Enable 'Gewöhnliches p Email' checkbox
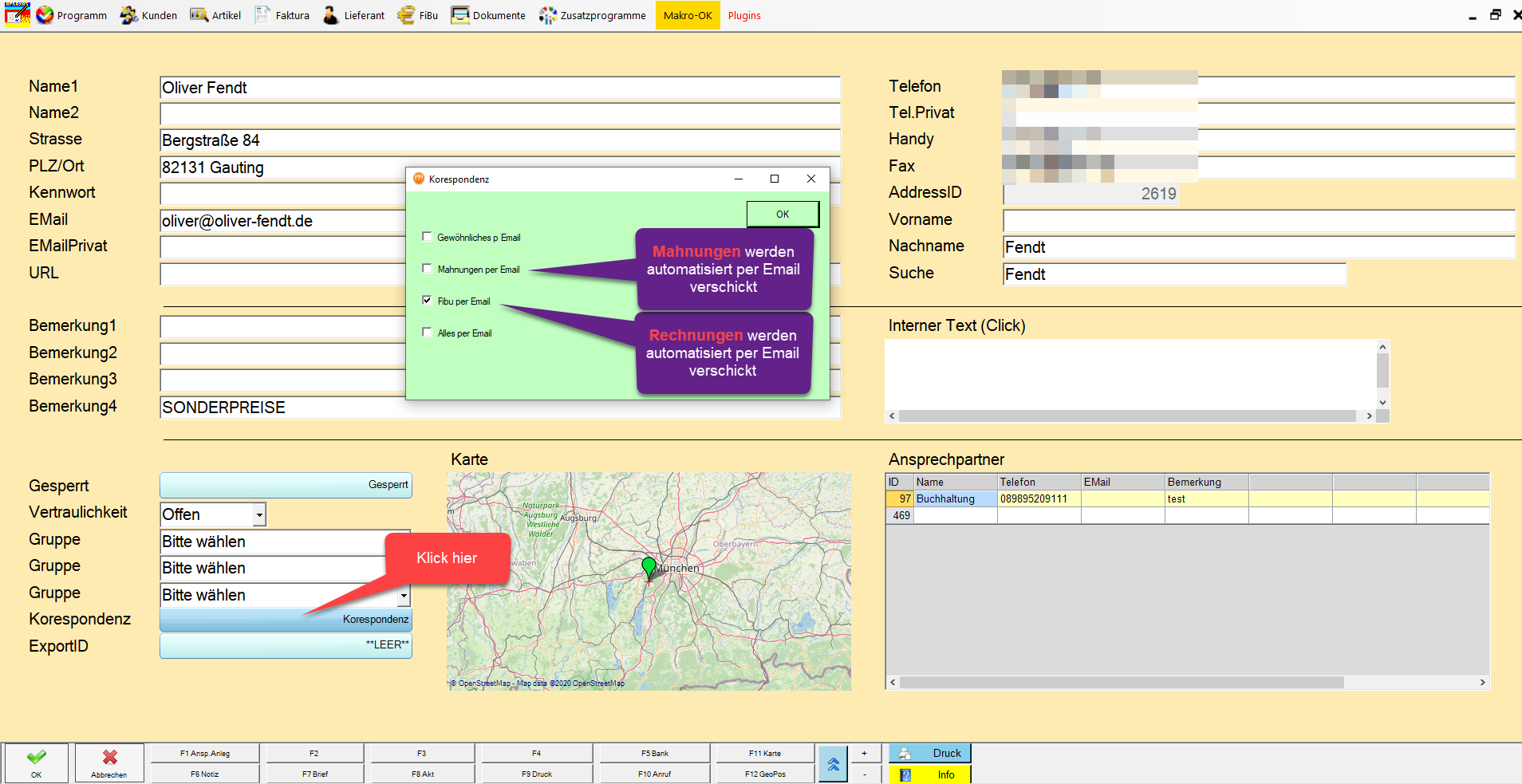 (427, 237)
